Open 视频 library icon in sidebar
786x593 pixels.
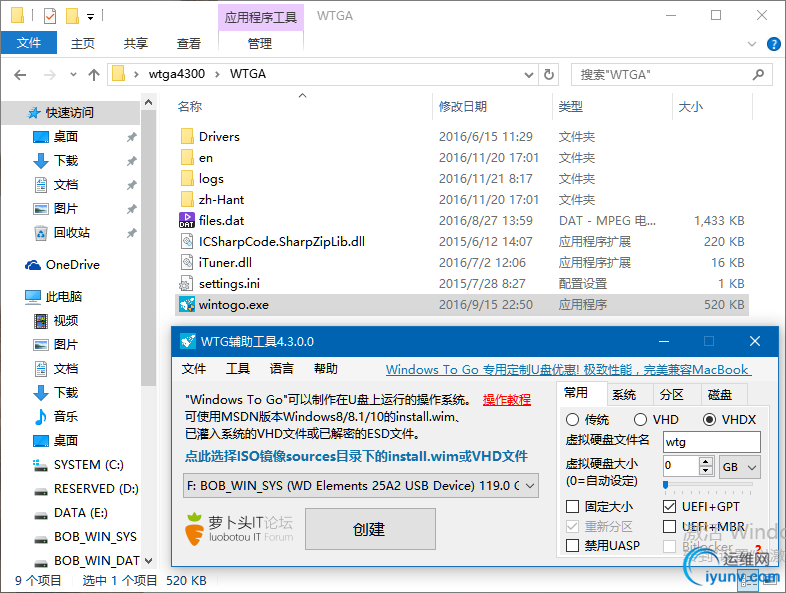tap(41, 321)
